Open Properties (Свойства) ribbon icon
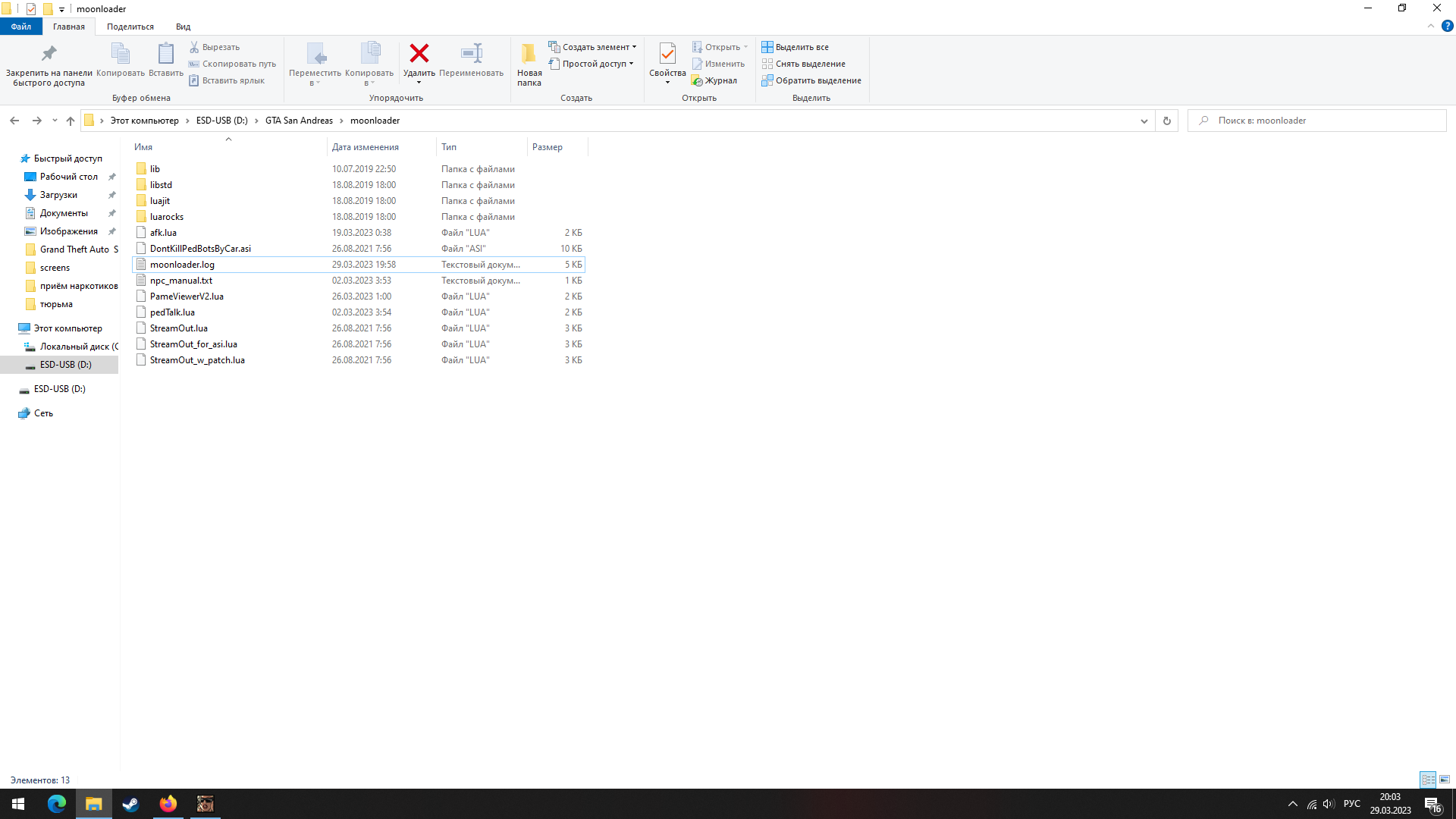 click(x=667, y=54)
